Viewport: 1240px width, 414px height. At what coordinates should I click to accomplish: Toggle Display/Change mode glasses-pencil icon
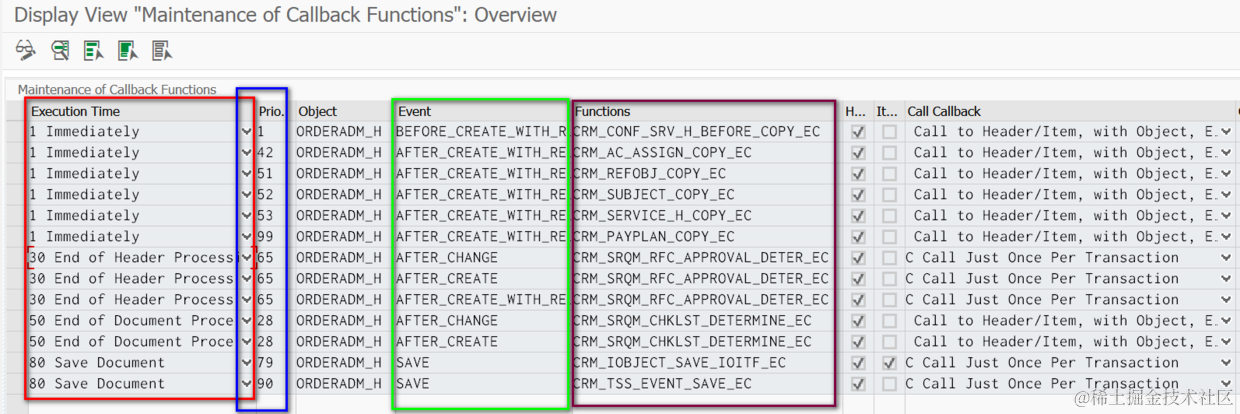click(26, 50)
